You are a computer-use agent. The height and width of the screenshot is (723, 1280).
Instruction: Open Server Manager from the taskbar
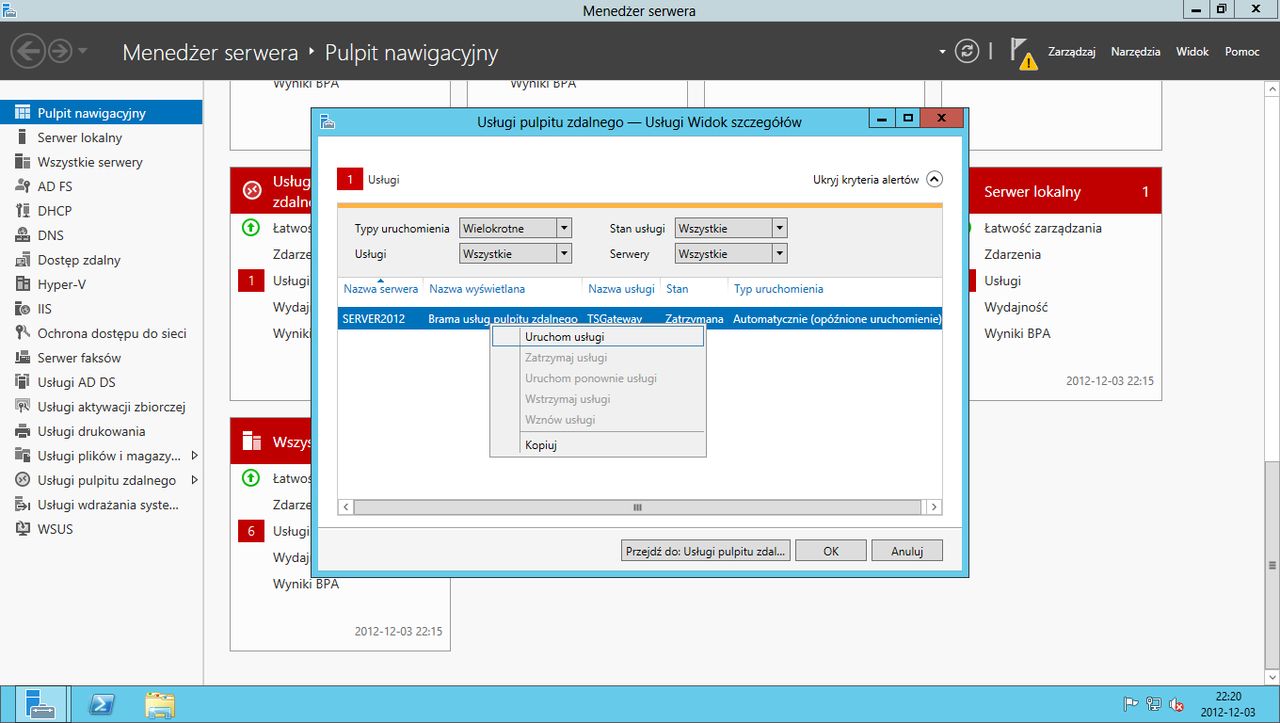[40, 705]
